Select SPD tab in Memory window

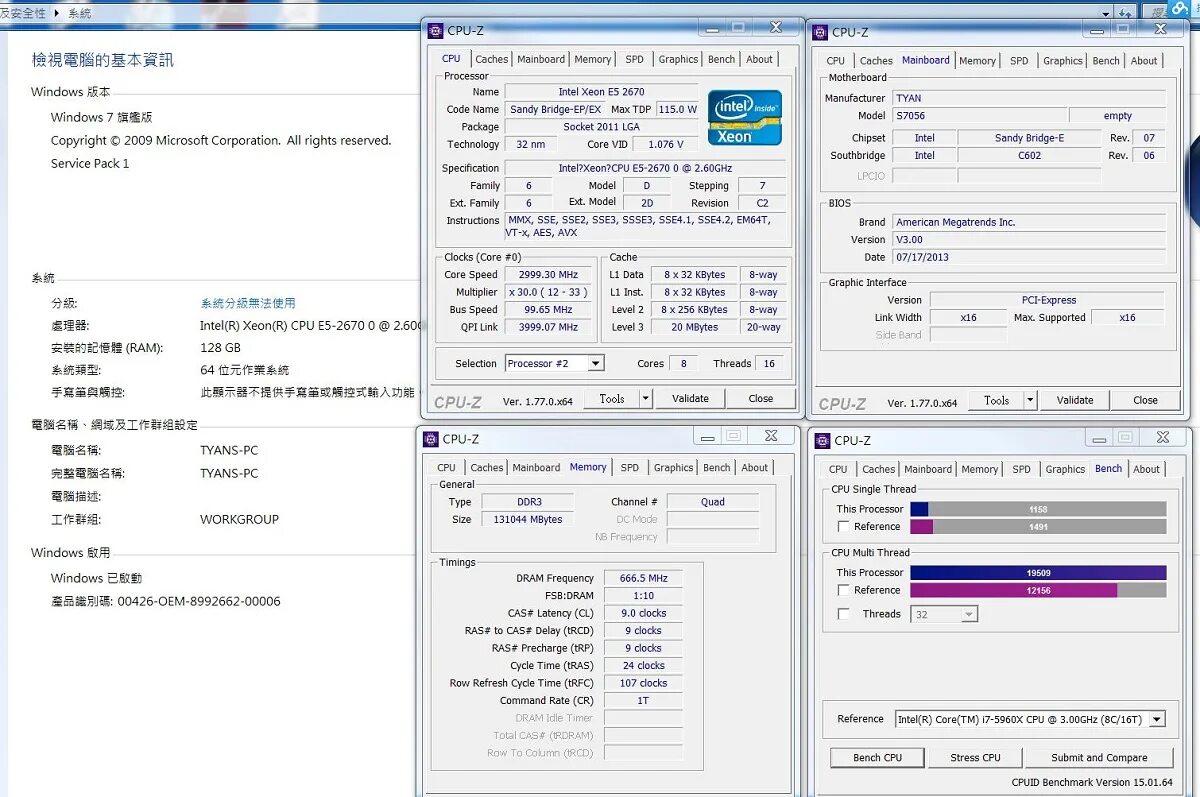(630, 468)
